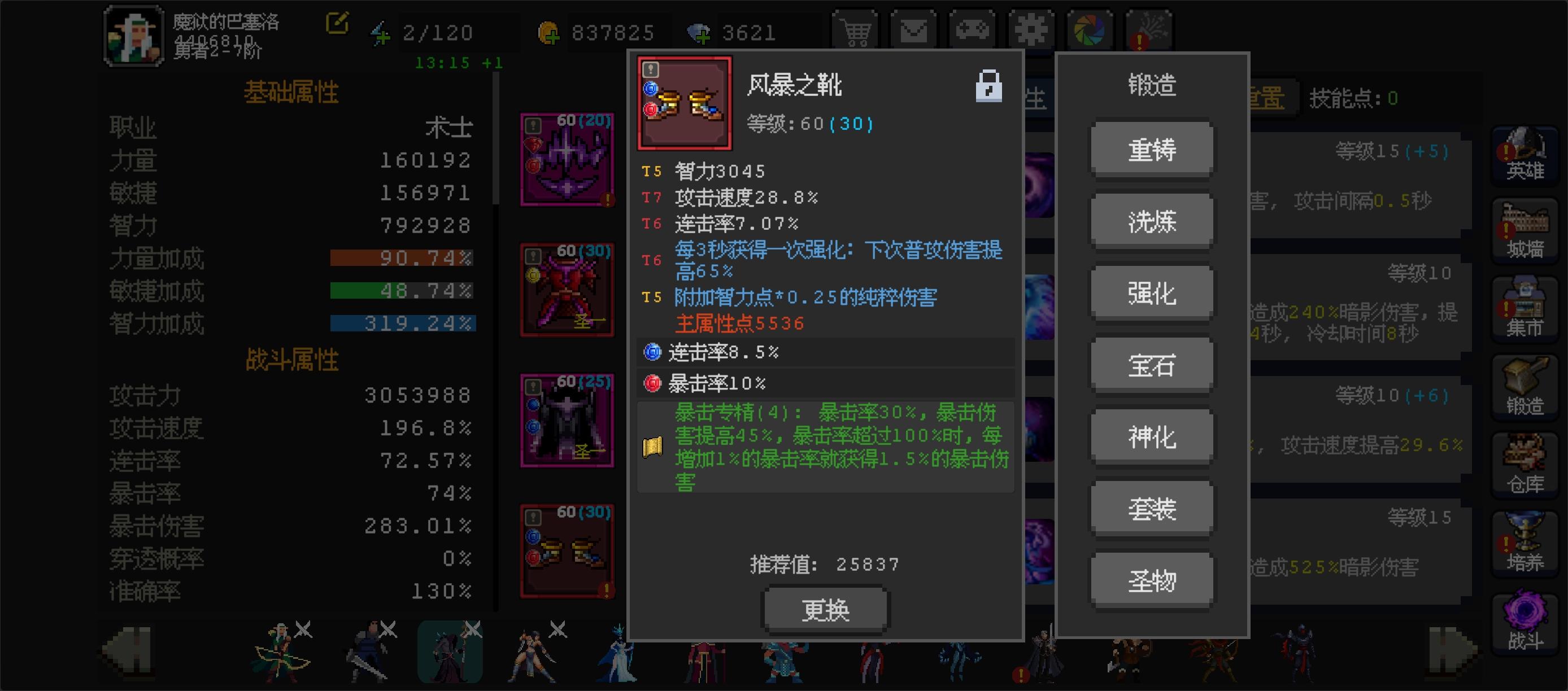Add more gold coins plus icon
The image size is (1568, 691).
[x=549, y=33]
